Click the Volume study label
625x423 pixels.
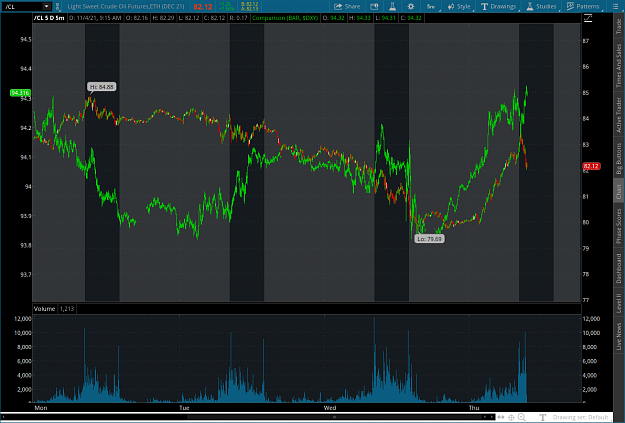click(x=44, y=309)
